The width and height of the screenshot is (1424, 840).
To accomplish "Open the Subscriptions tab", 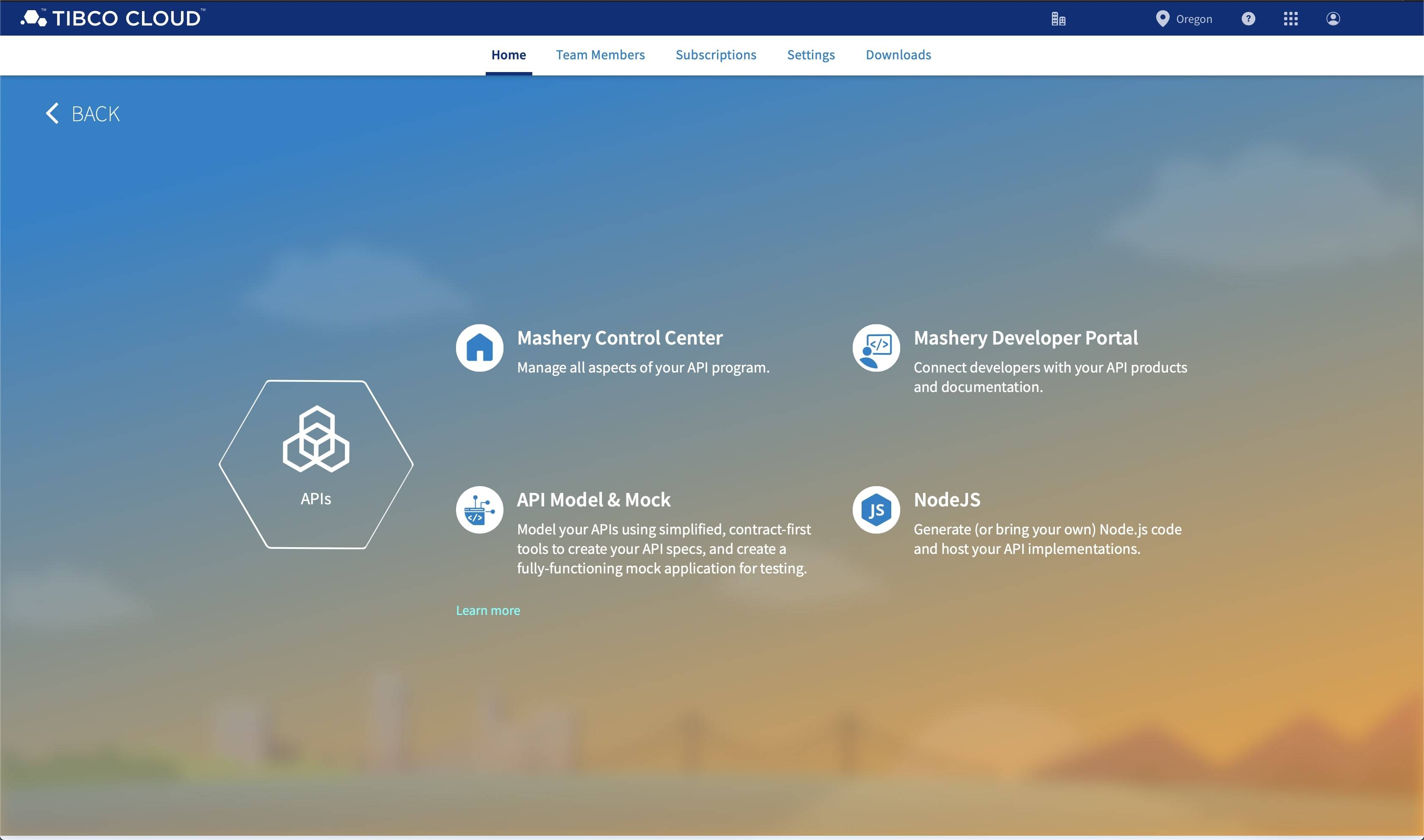I will click(716, 54).
